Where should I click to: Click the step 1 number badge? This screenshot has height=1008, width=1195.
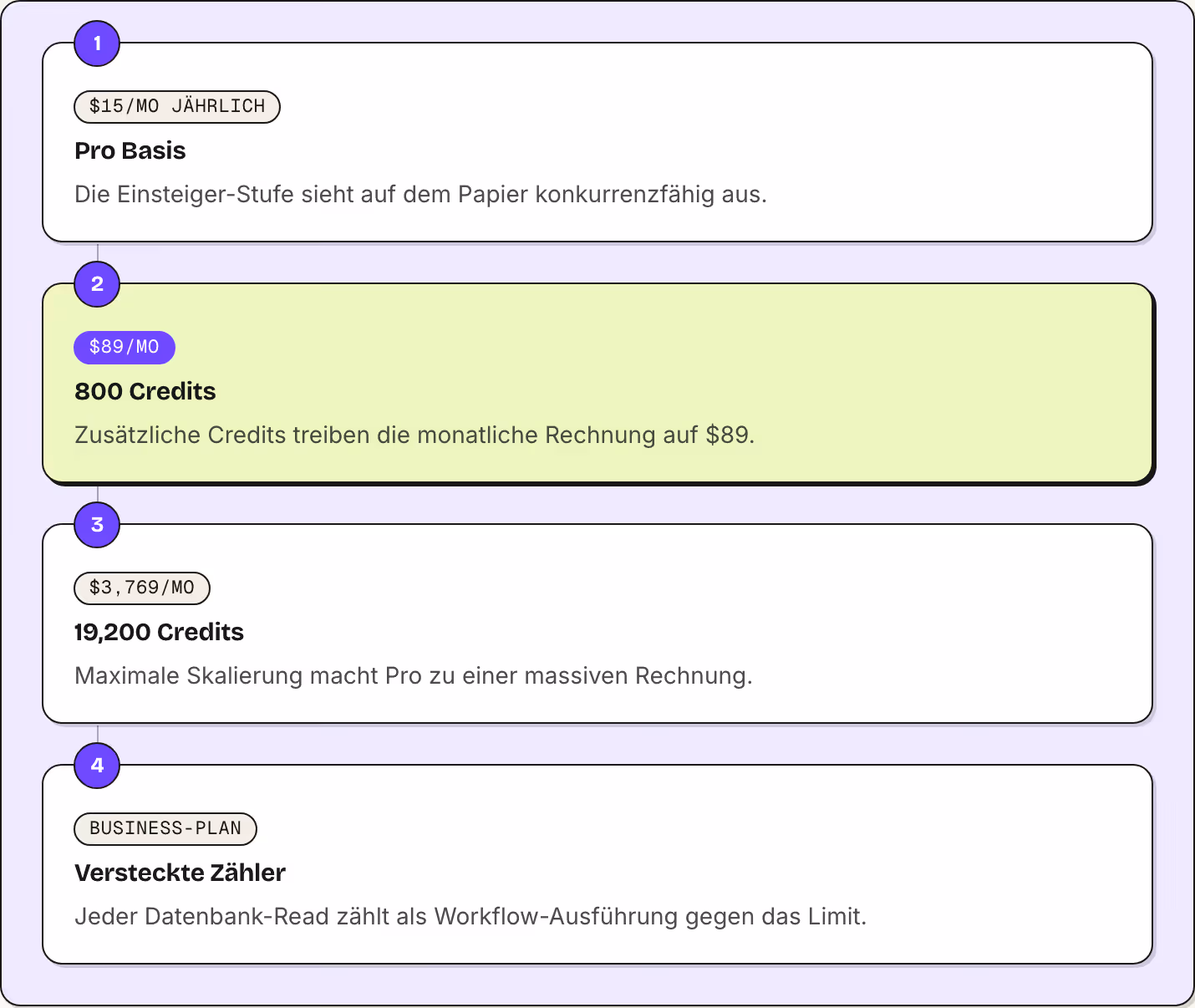pyautogui.click(x=97, y=43)
